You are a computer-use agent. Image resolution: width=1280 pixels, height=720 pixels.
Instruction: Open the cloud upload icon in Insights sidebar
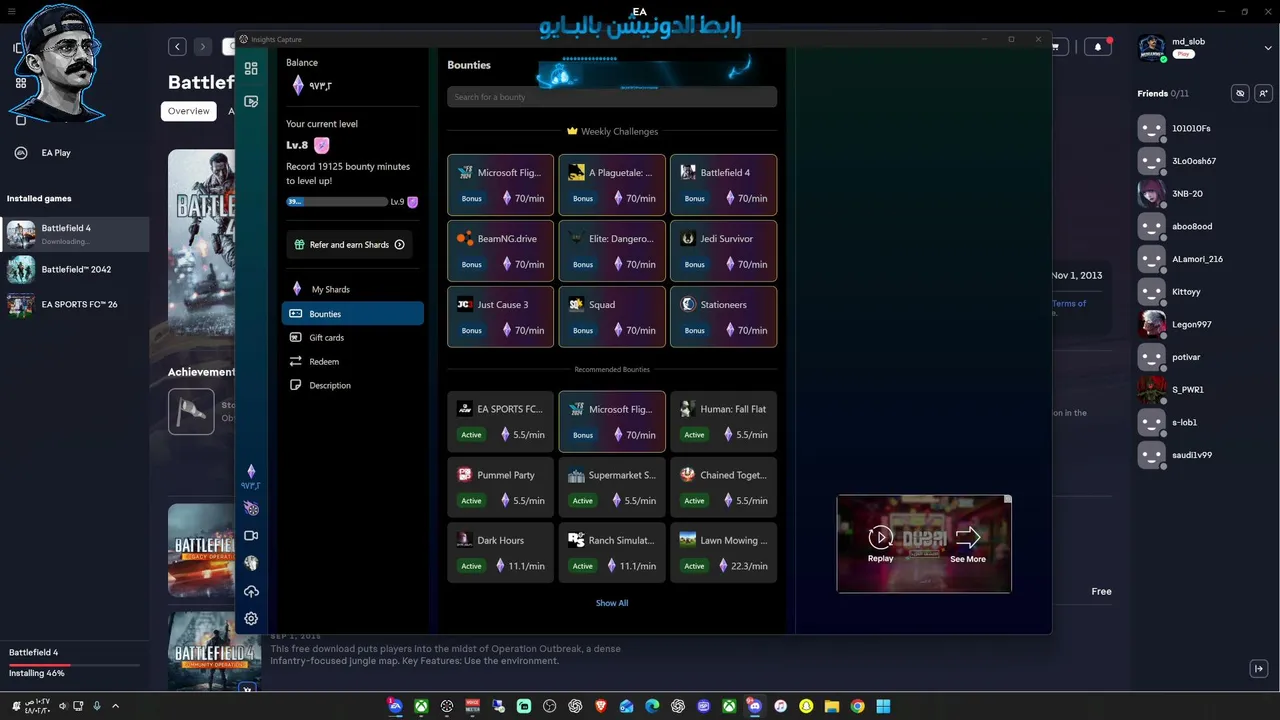(251, 591)
